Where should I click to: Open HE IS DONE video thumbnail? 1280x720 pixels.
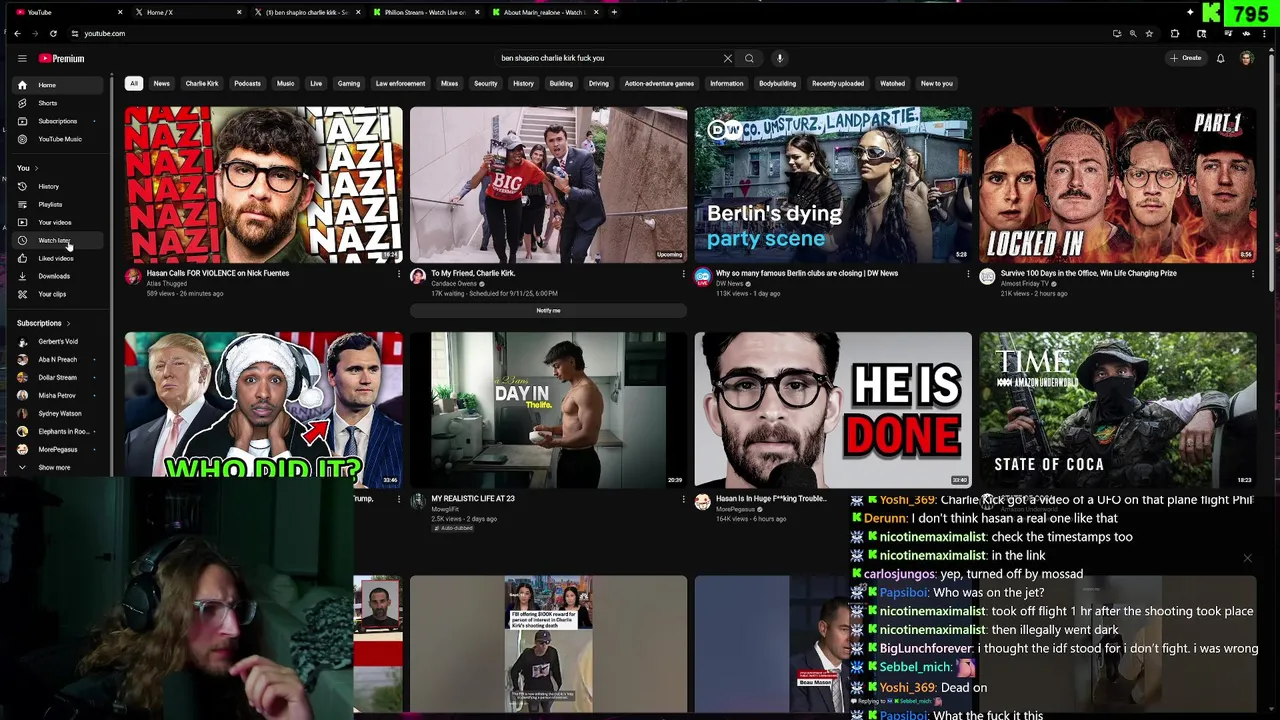tap(833, 410)
